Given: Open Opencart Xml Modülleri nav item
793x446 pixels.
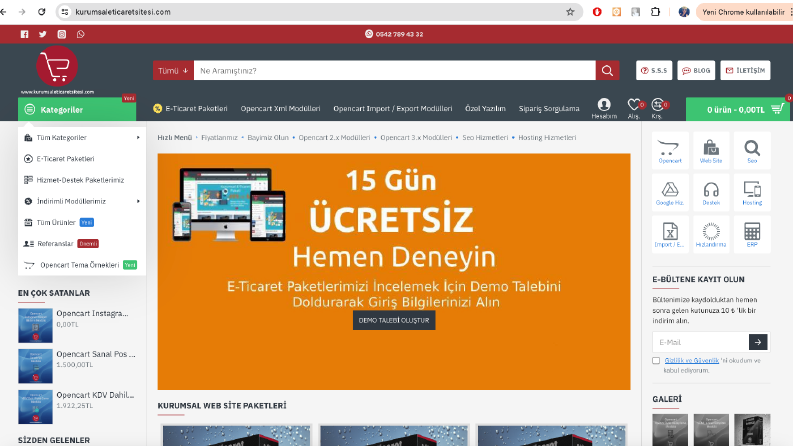Looking at the screenshot, I should tap(280, 108).
